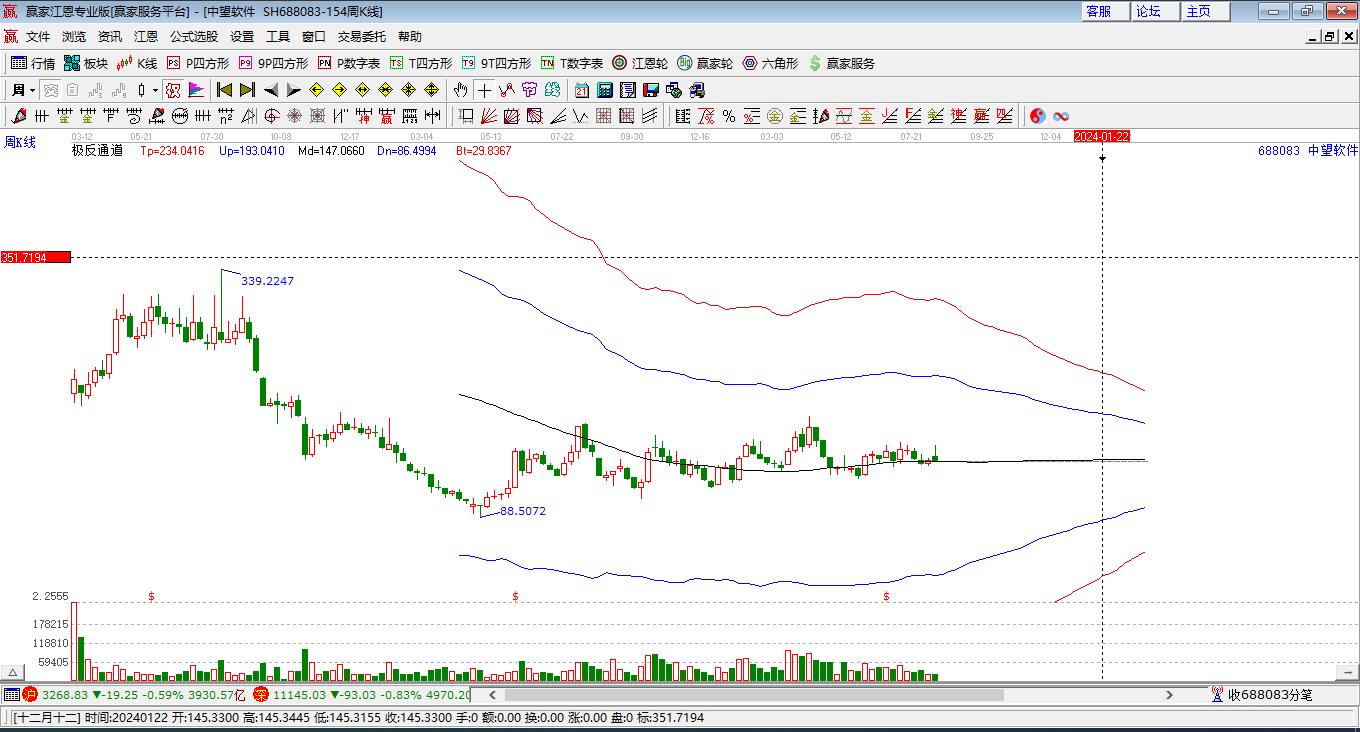The image size is (1360, 732).
Task: Open the P数字表 price number table
Action: coord(349,63)
